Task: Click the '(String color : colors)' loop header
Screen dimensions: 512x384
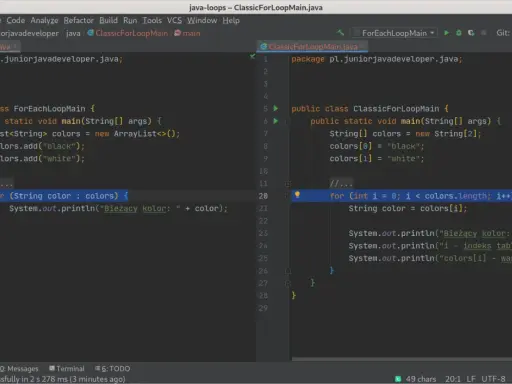Action: tap(64, 196)
